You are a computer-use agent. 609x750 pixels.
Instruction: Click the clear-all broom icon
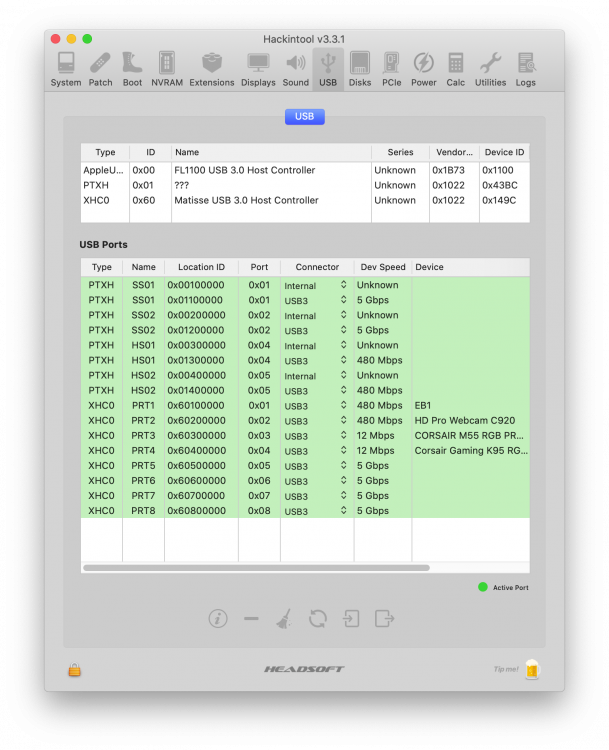tap(284, 618)
